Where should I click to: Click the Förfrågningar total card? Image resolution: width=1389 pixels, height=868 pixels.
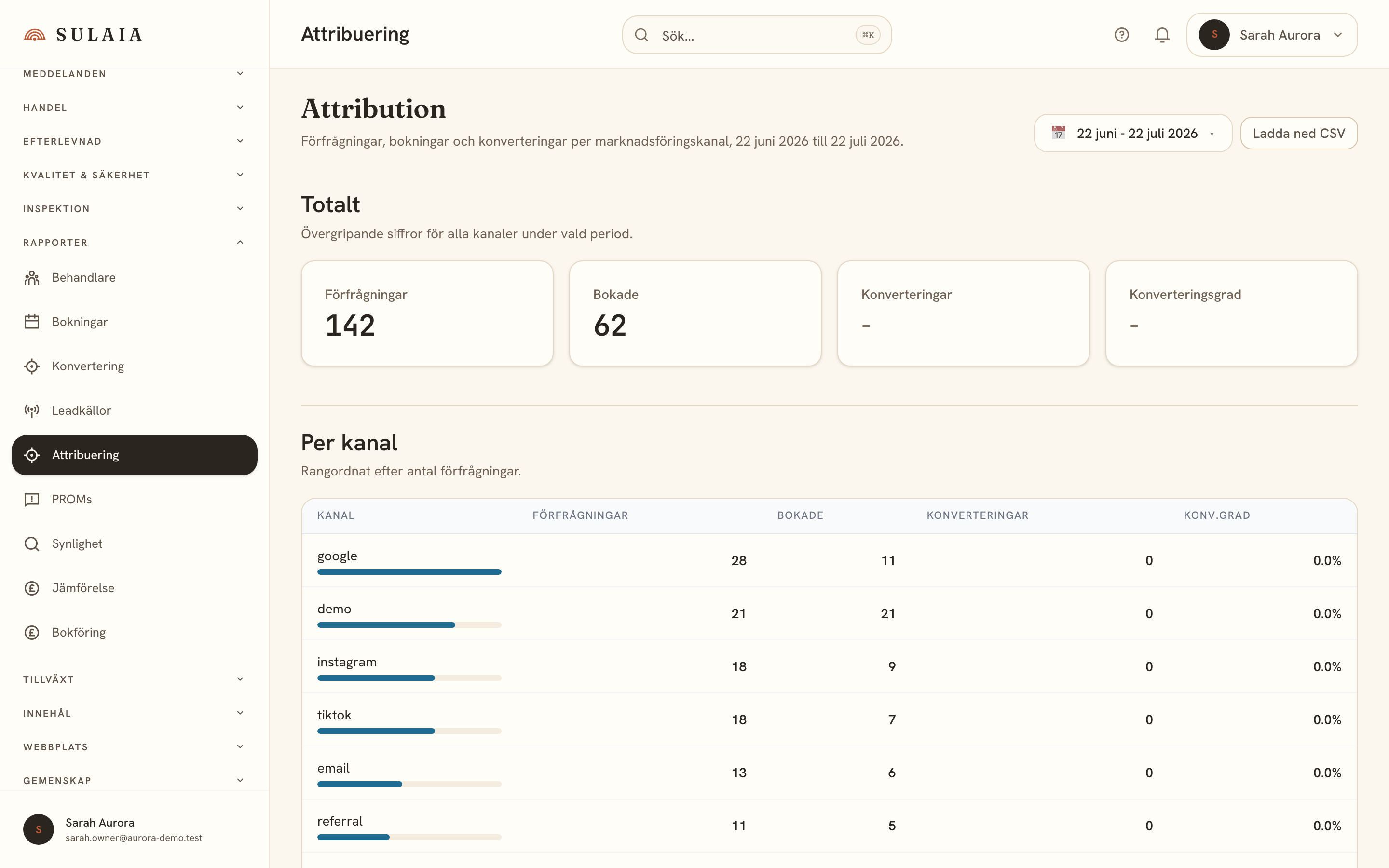tap(427, 313)
